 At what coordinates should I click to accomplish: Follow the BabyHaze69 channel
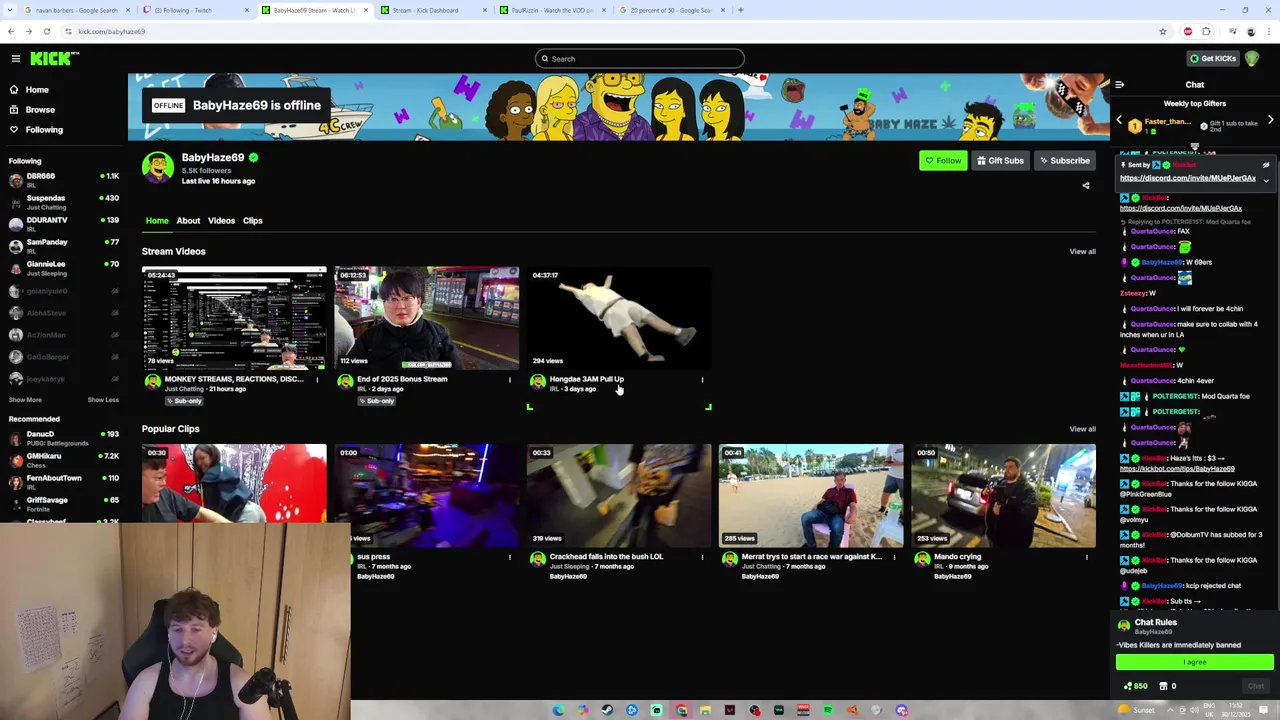pos(943,161)
